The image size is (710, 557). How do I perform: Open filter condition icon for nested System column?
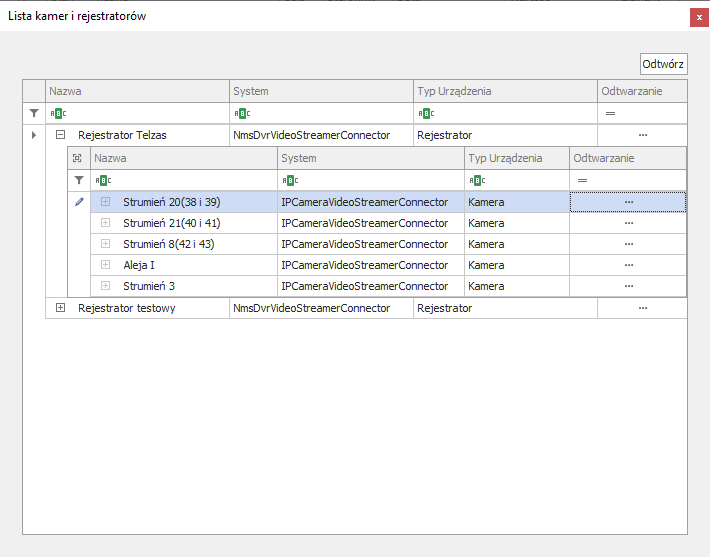click(290, 180)
